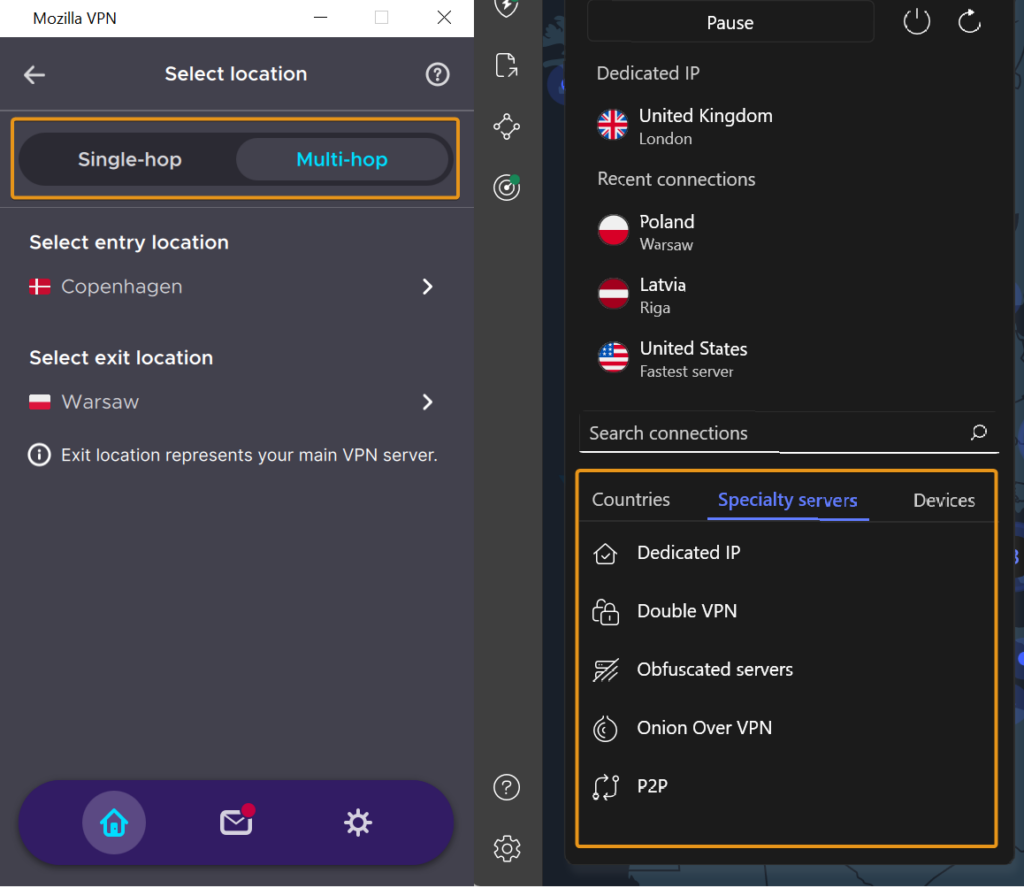
Task: Click the Obfuscated servers icon
Action: 605,670
